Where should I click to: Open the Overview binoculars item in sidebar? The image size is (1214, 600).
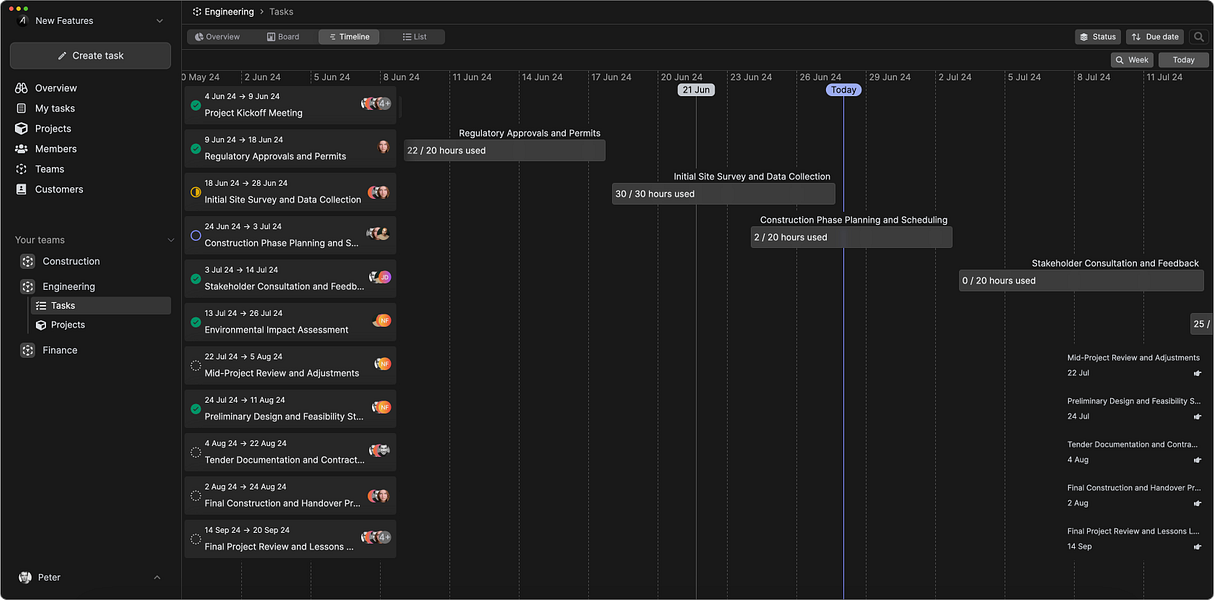(x=21, y=88)
